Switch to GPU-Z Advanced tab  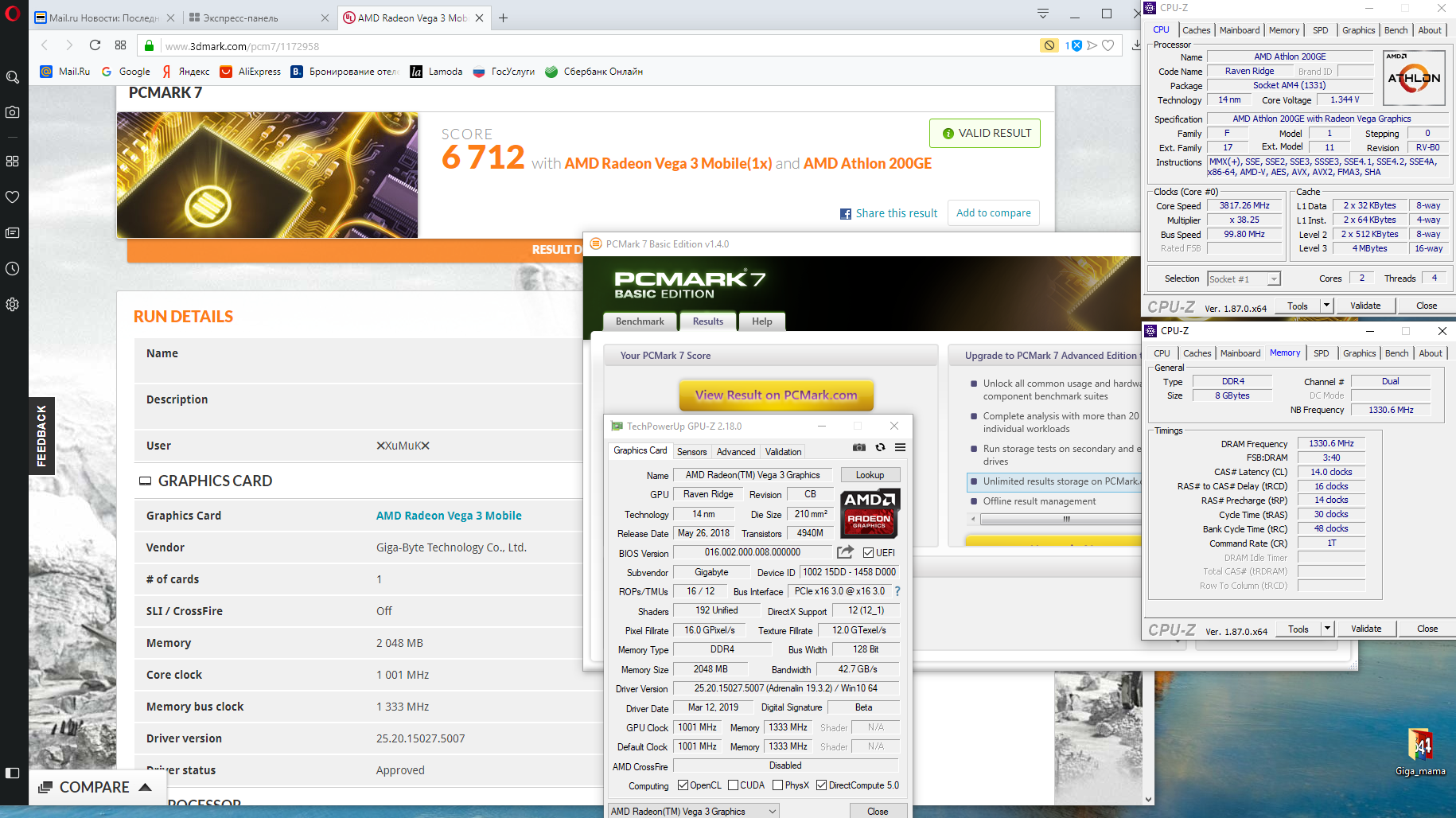click(x=736, y=451)
